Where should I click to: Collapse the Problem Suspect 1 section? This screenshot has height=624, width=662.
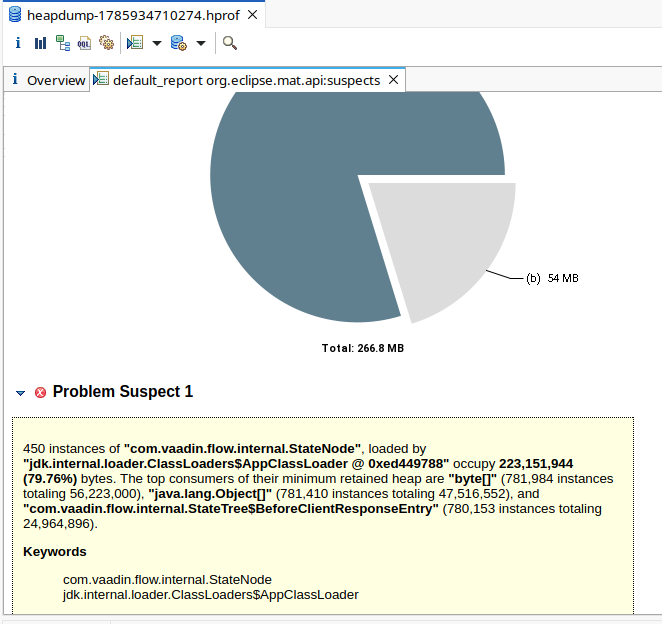[20, 393]
